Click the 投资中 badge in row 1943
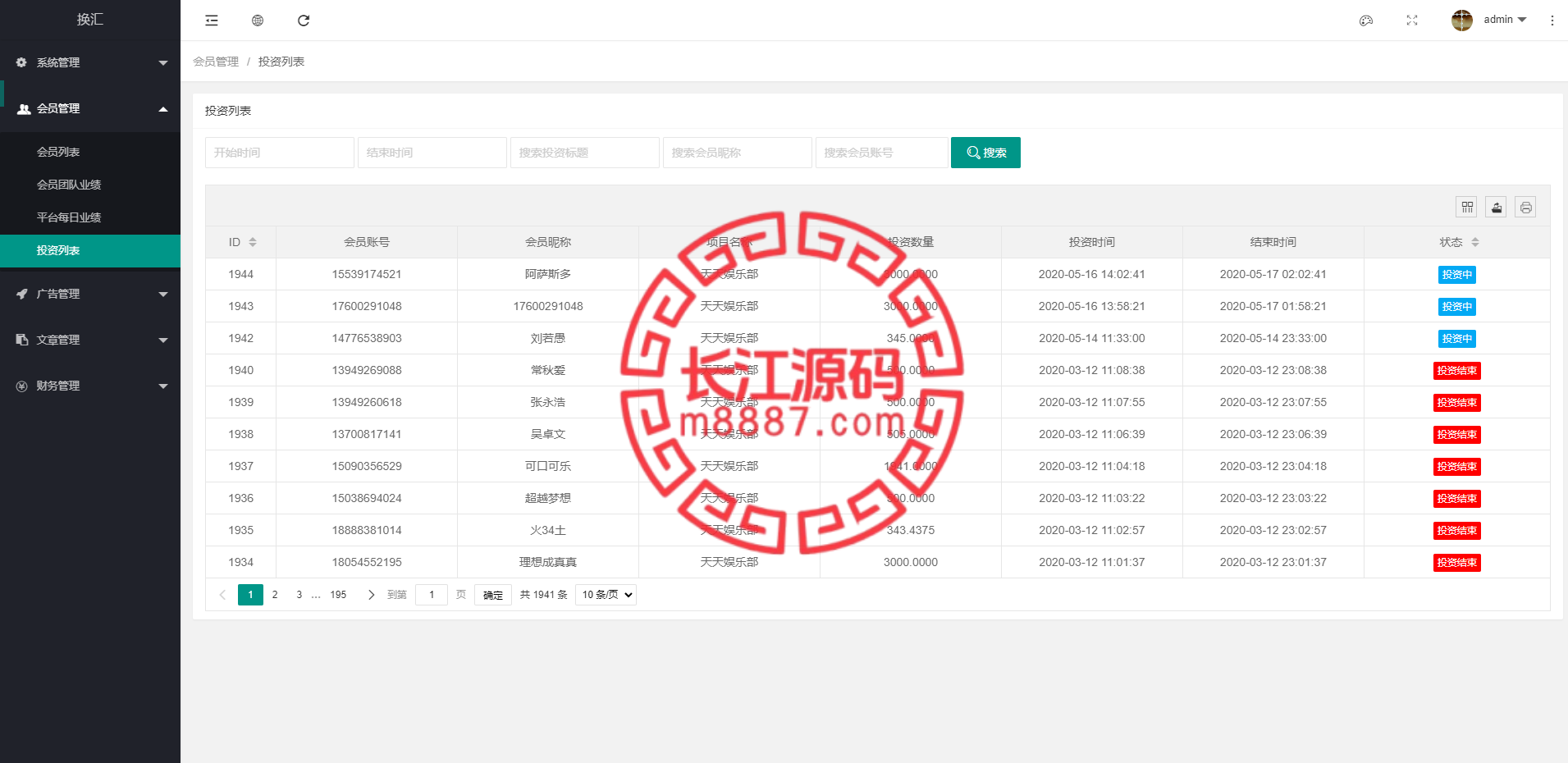 pos(1457,307)
